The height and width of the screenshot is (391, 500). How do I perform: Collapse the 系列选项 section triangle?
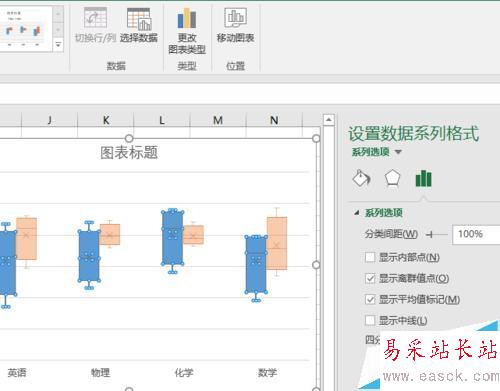357,213
